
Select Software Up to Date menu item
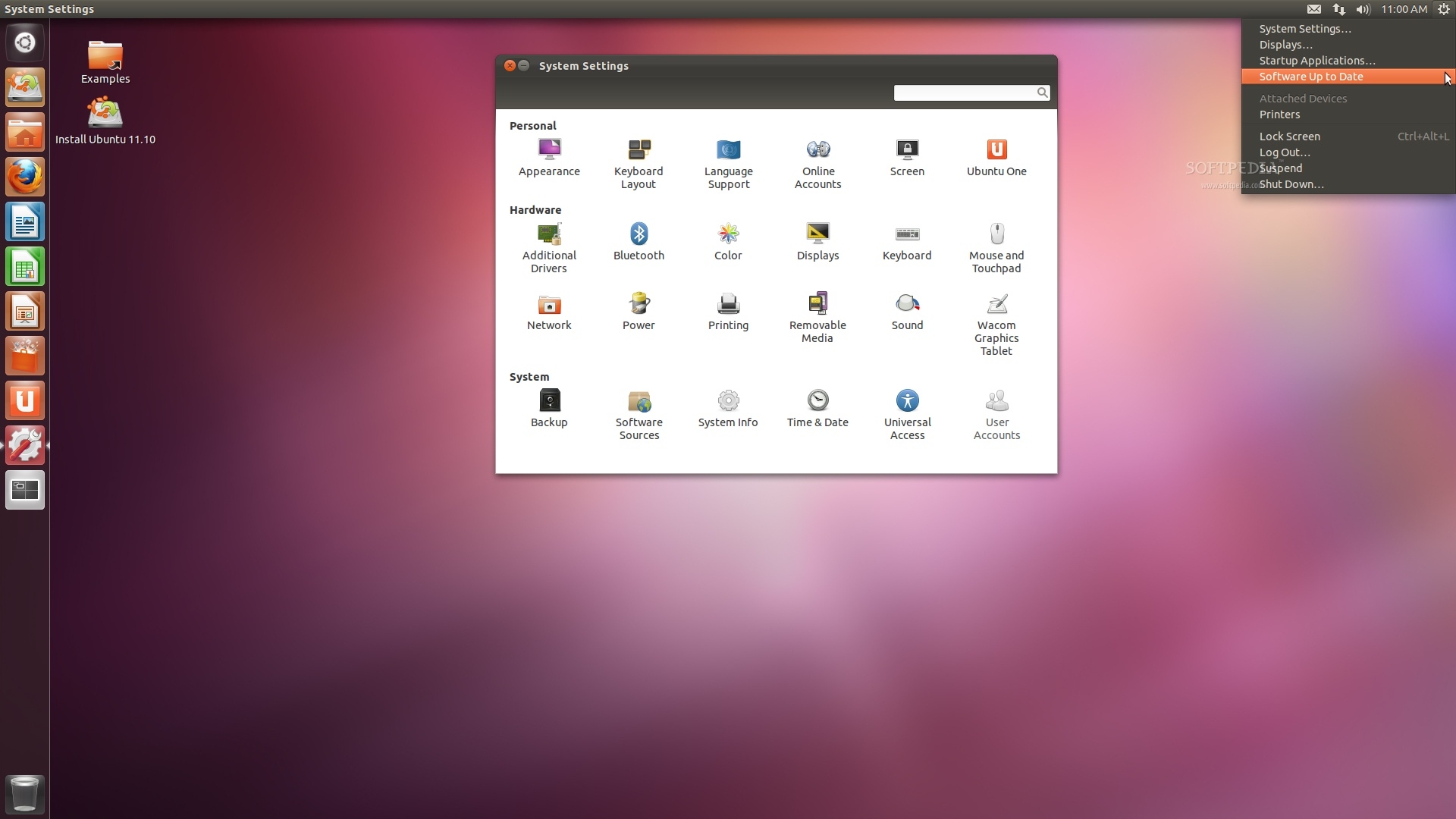pyautogui.click(x=1311, y=76)
